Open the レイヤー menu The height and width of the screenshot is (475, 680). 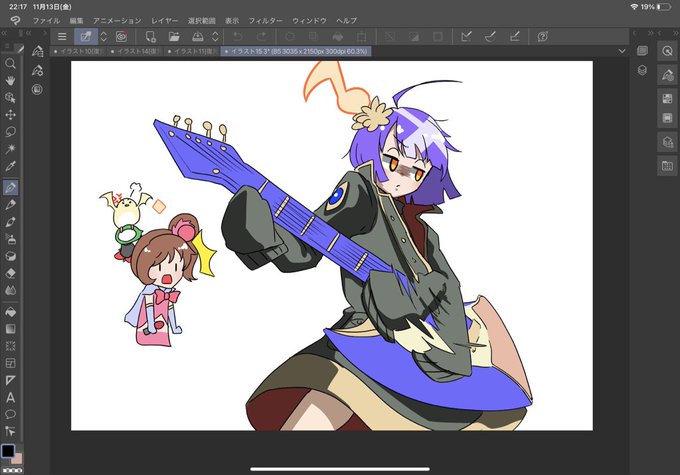[164, 20]
